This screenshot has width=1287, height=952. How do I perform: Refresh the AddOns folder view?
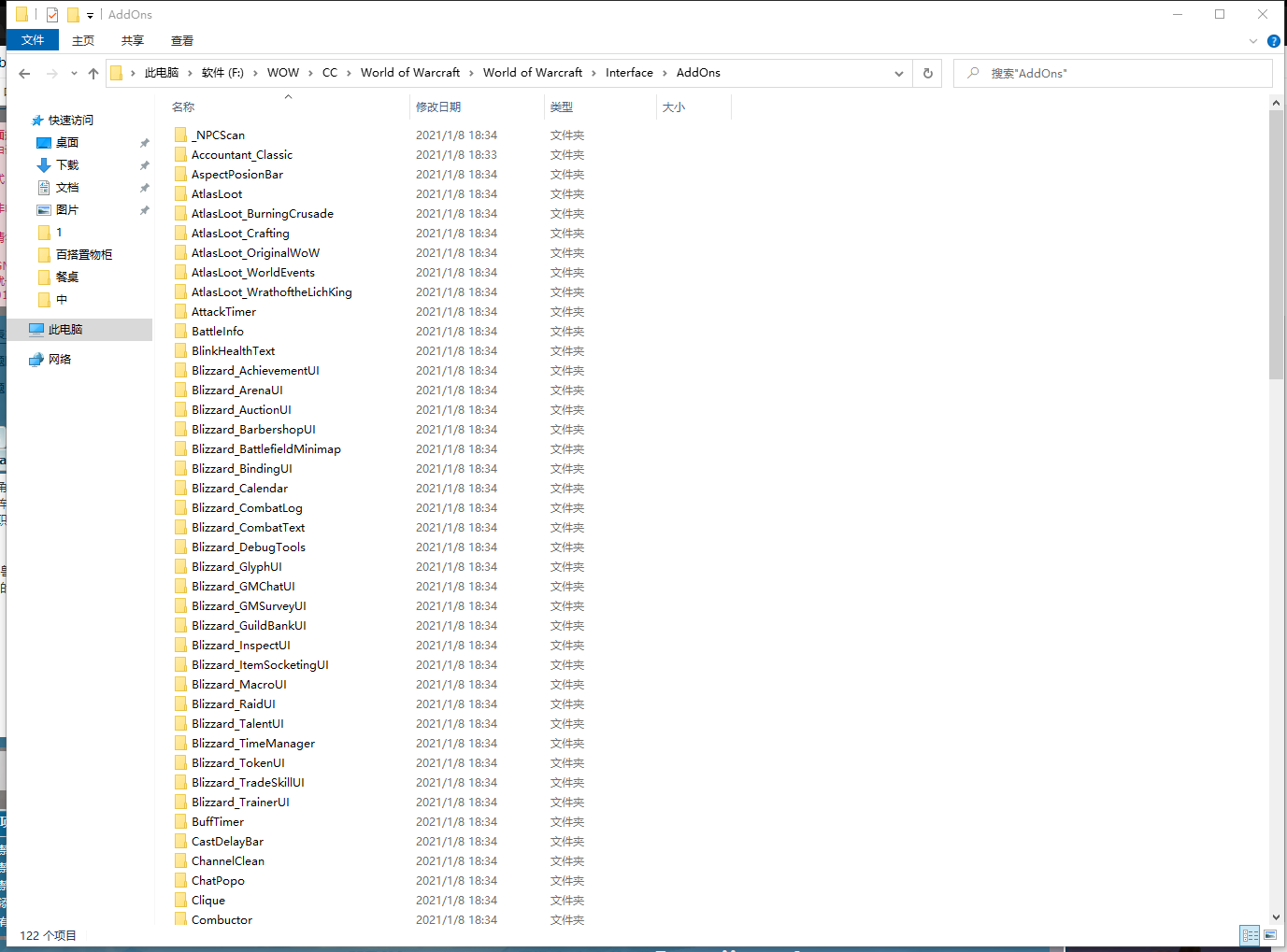pyautogui.click(x=927, y=73)
